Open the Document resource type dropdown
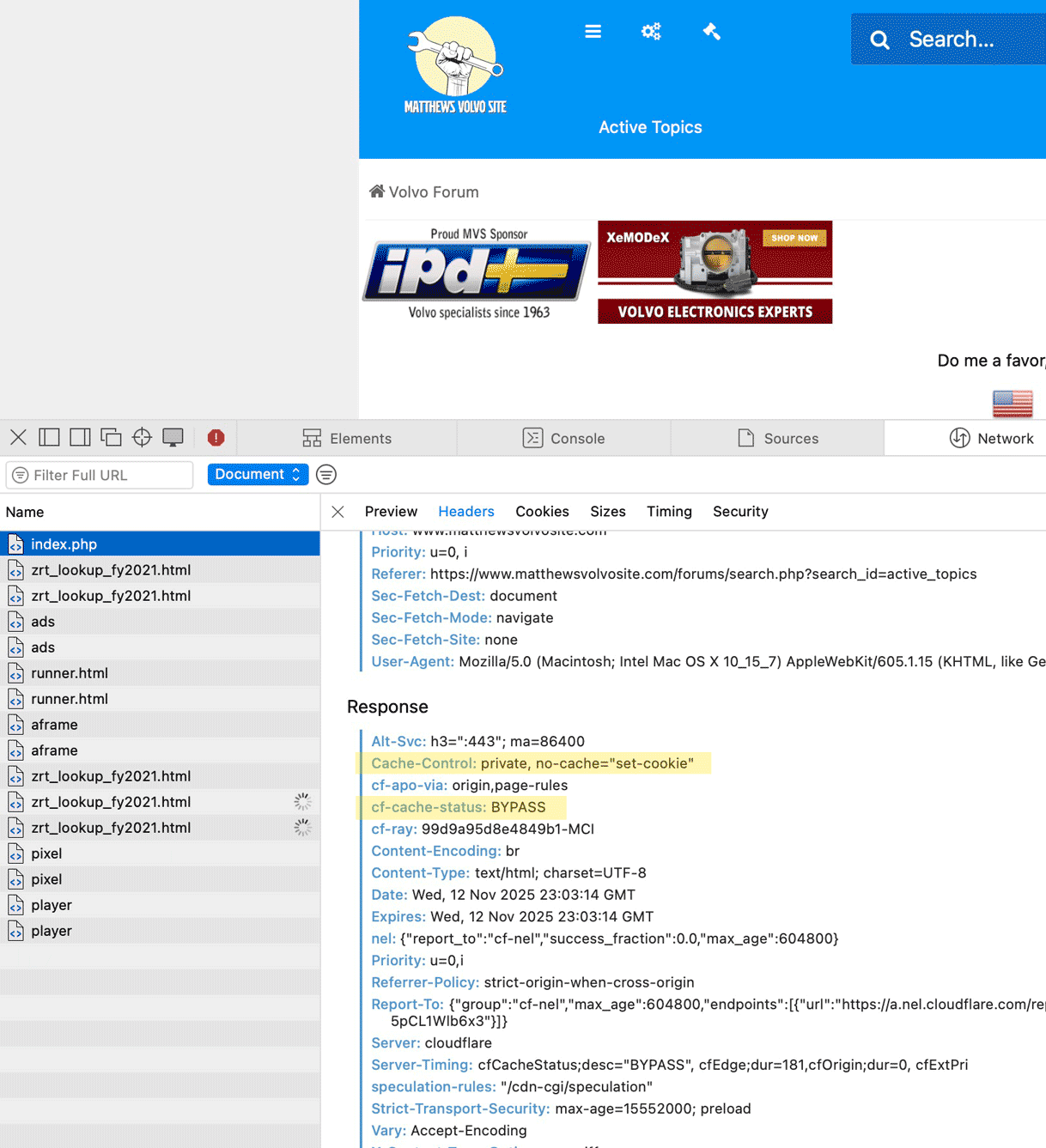 click(x=258, y=475)
